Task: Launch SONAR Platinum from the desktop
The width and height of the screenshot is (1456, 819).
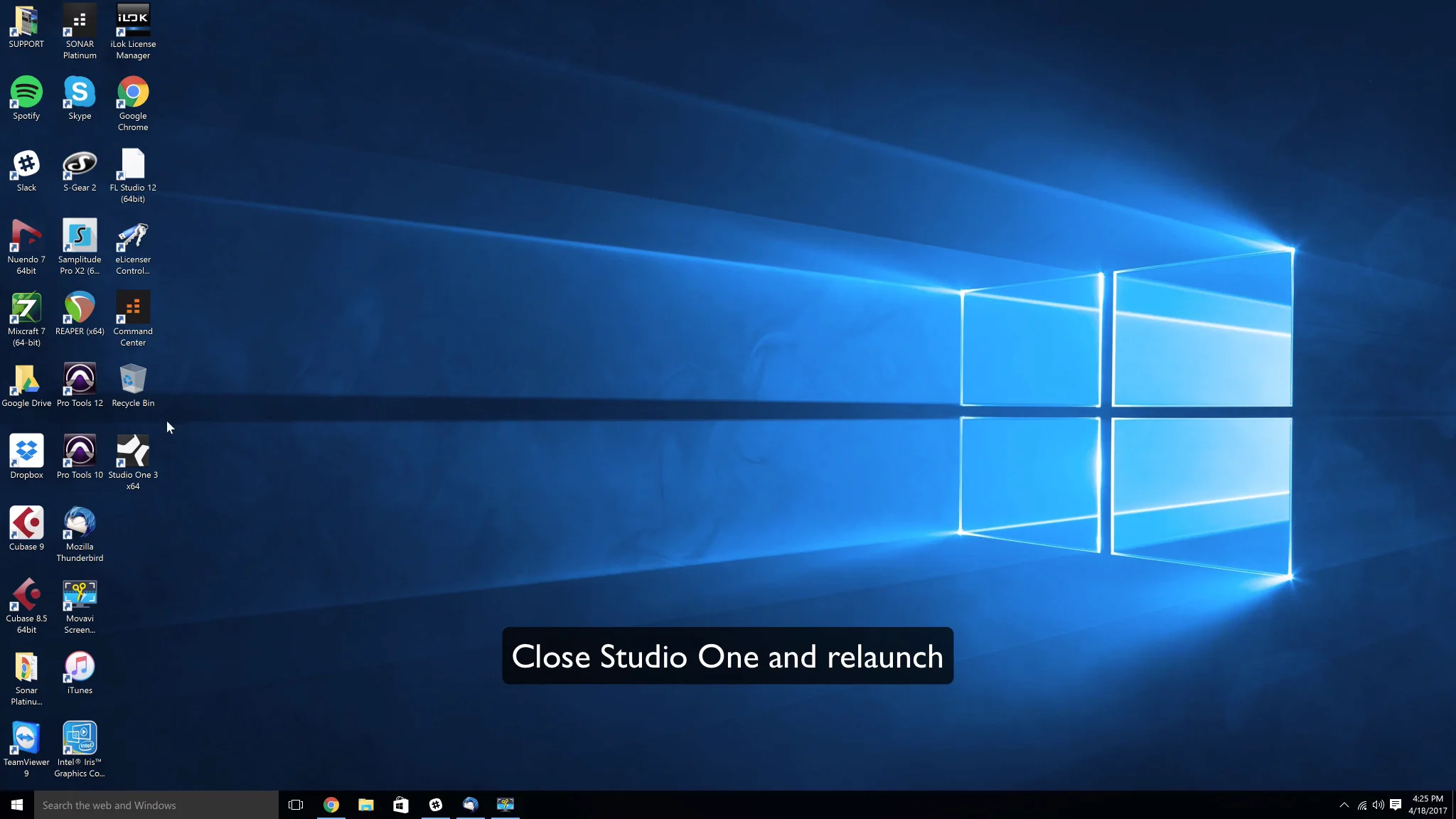Action: tap(80, 32)
